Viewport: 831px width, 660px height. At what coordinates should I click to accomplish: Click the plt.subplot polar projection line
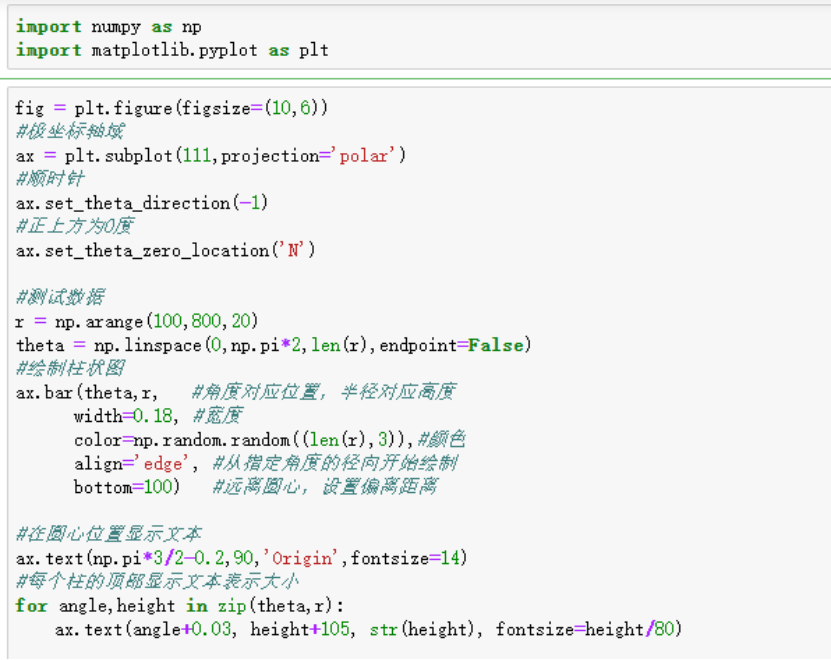point(211,156)
